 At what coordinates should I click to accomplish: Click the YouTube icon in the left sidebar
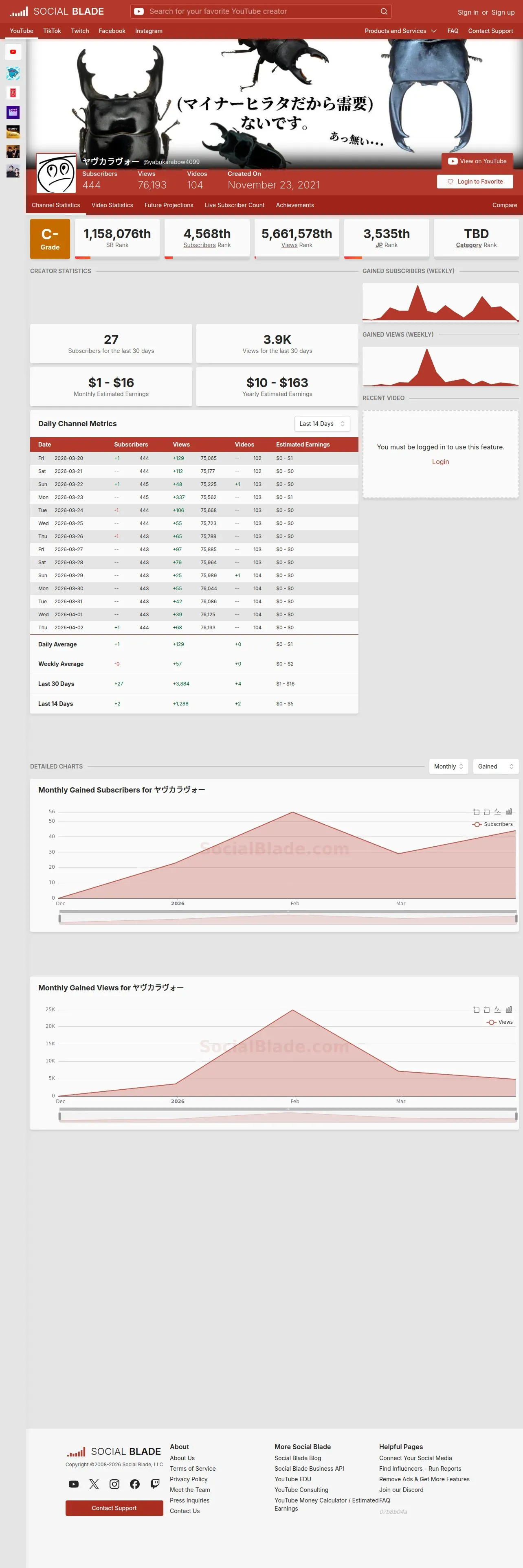tap(13, 52)
